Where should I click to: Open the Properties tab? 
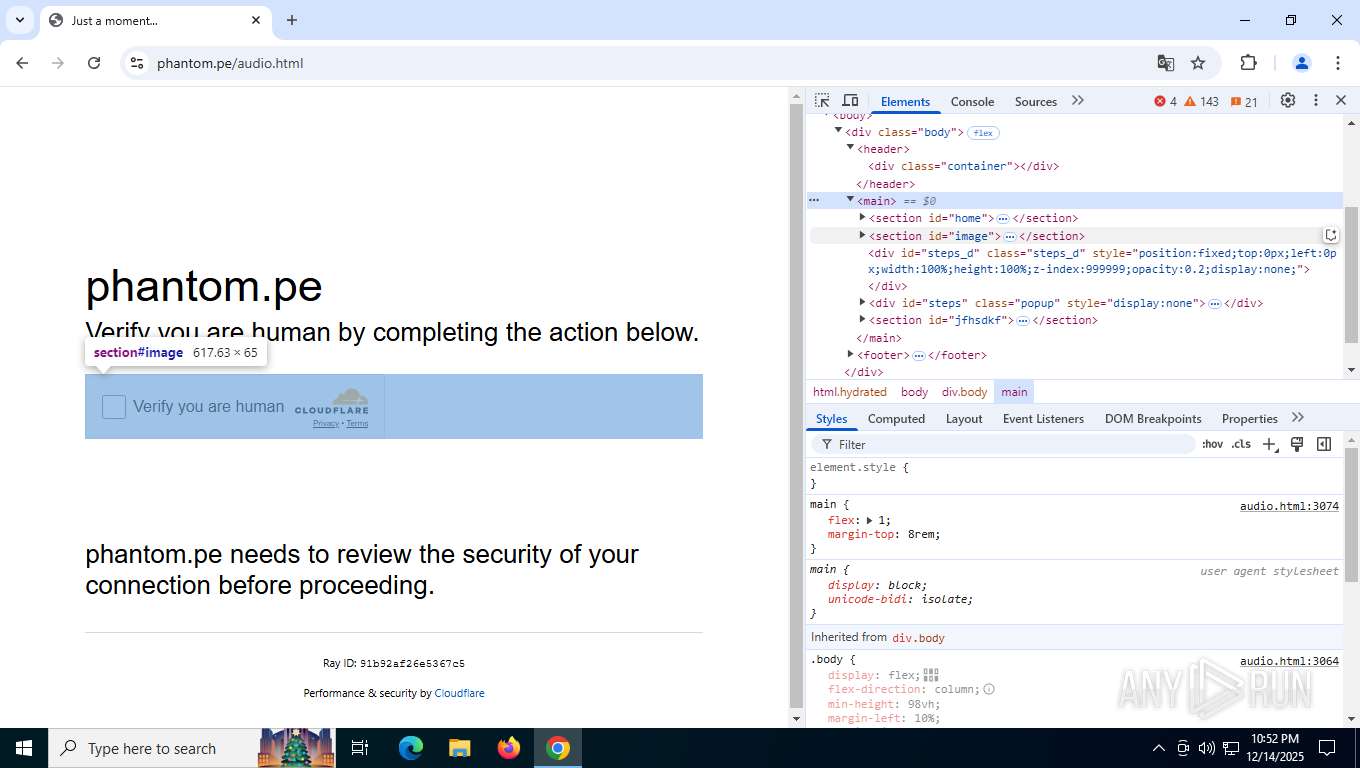1249,419
